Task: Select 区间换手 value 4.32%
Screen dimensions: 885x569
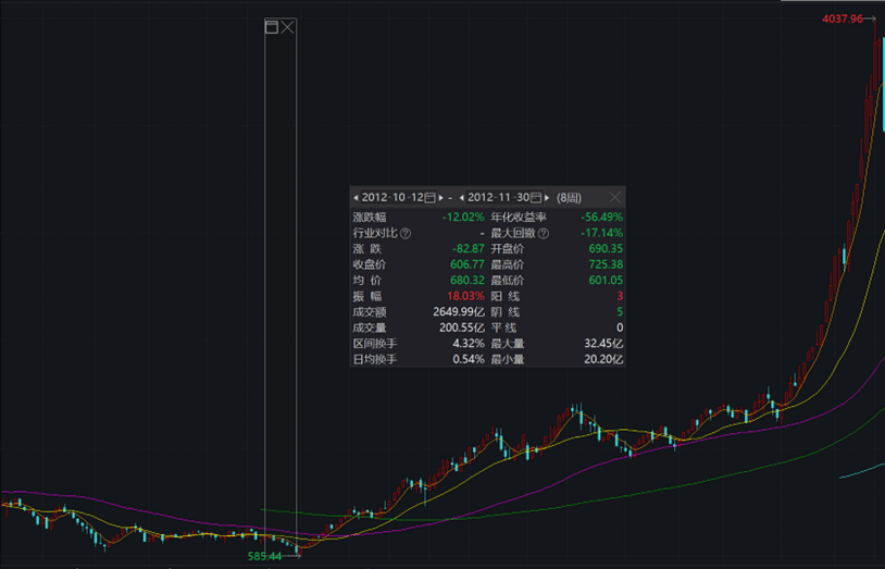Action: click(468, 344)
